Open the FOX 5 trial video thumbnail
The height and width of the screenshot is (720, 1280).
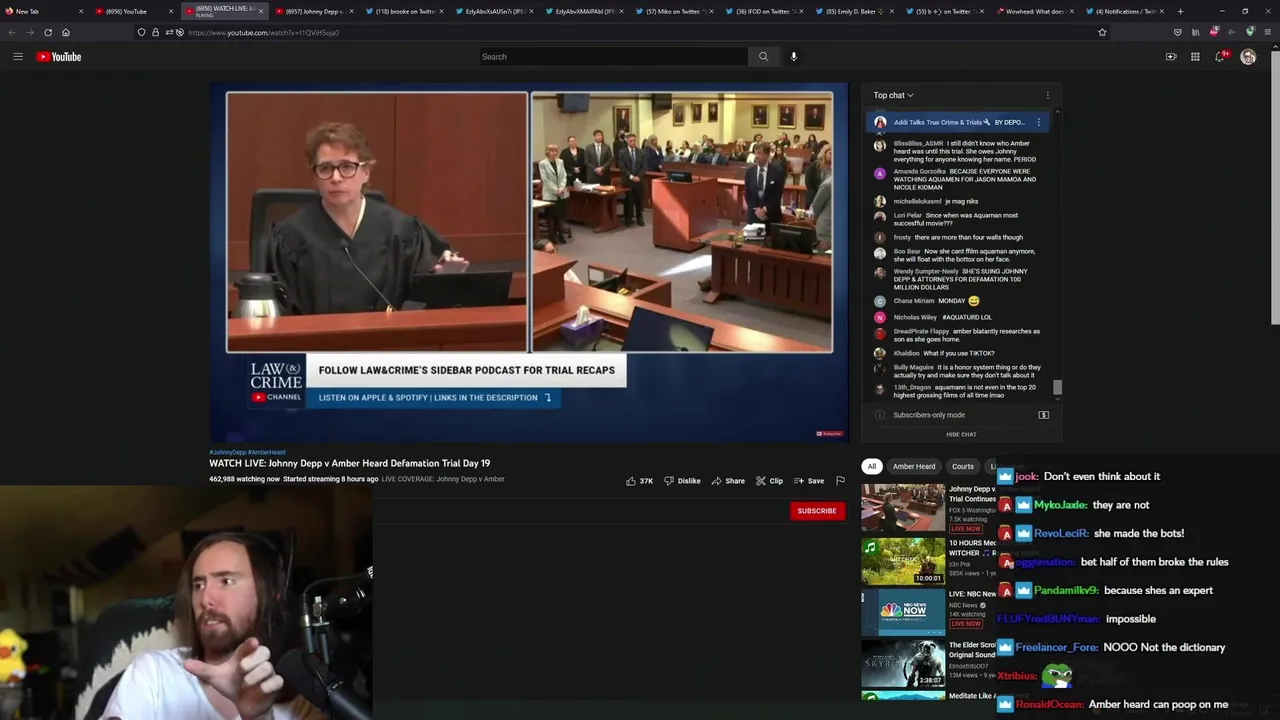(x=903, y=508)
